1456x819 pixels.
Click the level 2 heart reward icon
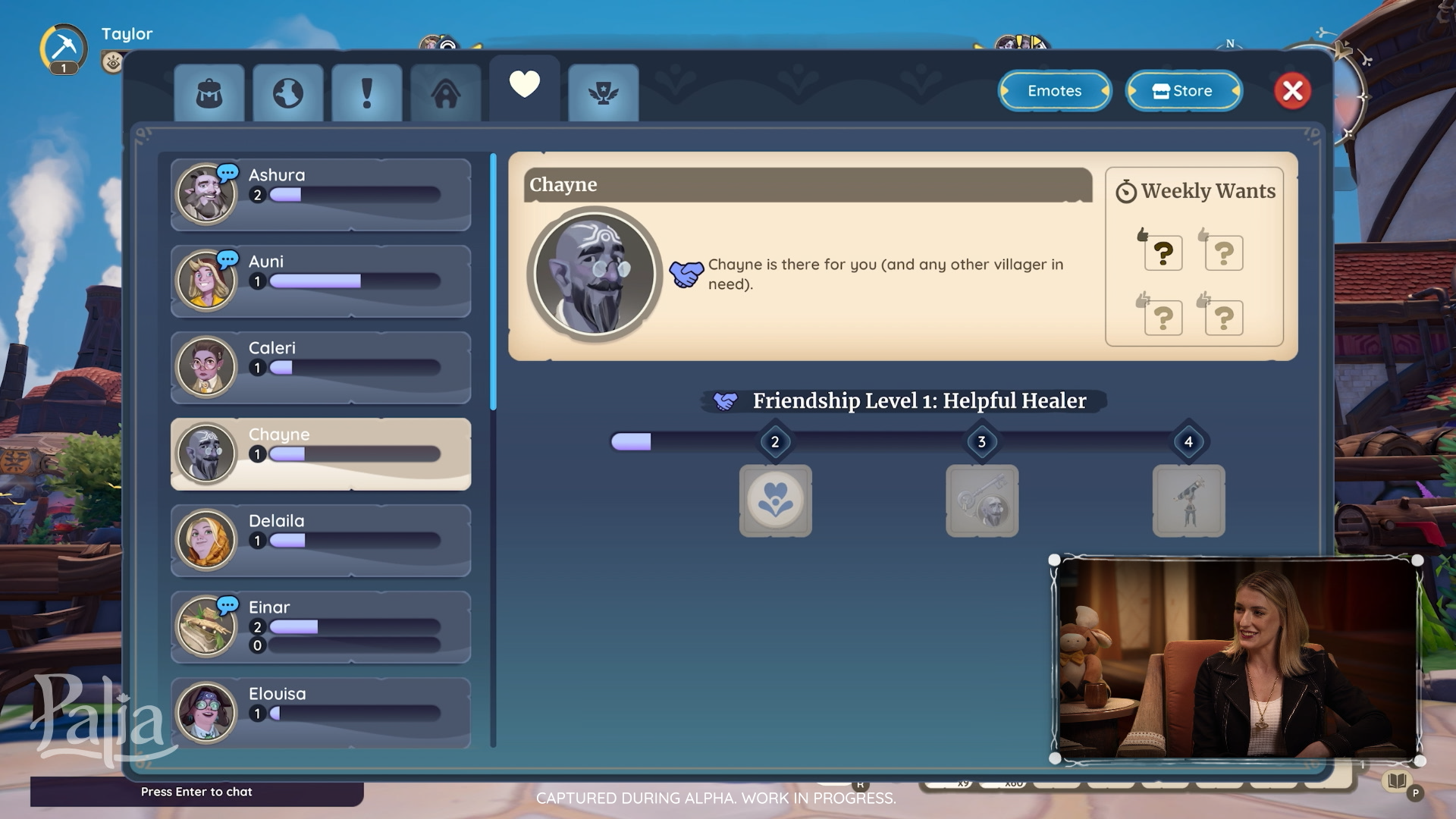pyautogui.click(x=775, y=501)
